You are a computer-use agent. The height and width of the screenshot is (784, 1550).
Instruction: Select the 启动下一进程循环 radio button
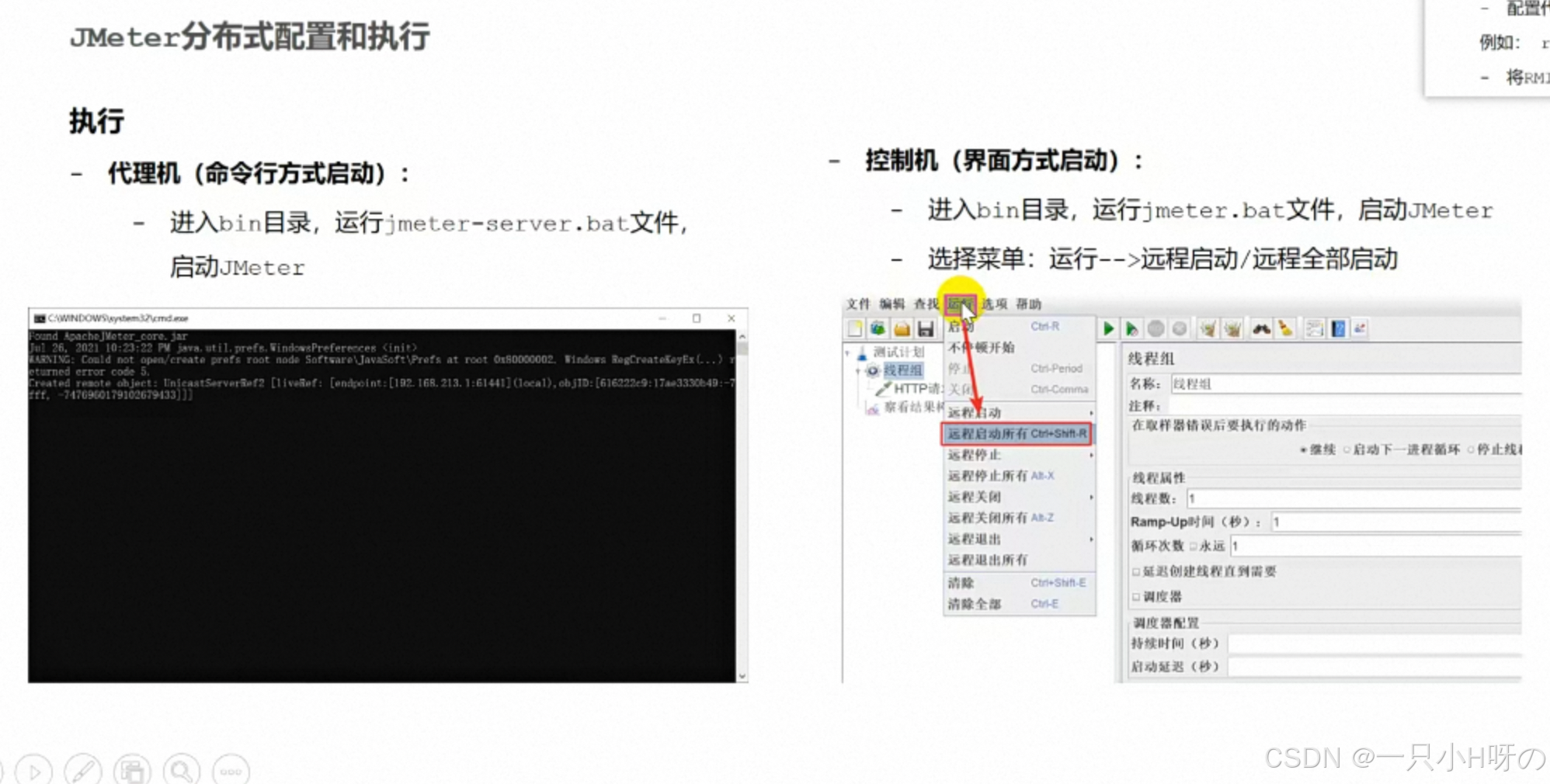tap(1347, 449)
